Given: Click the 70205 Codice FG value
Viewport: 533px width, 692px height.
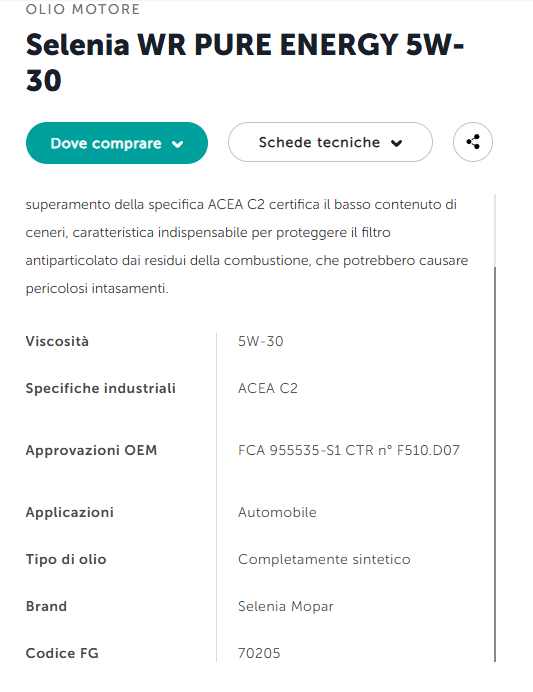Looking at the screenshot, I should click(x=259, y=653).
